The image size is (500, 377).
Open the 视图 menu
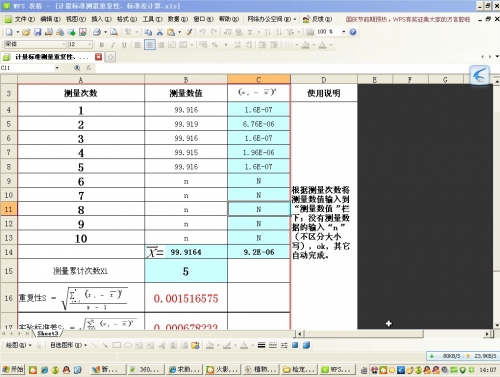click(x=76, y=19)
